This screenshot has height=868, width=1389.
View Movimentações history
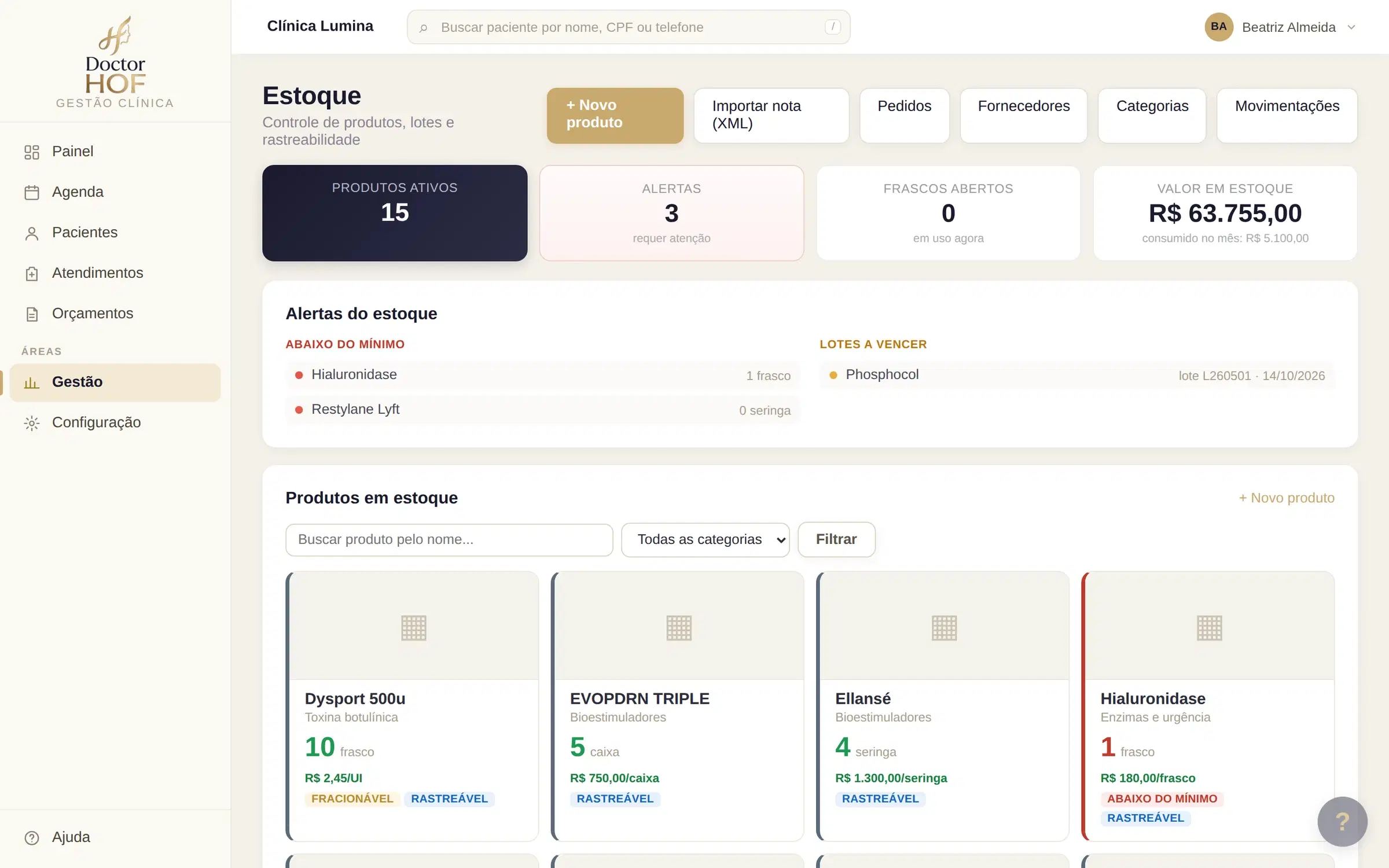click(x=1287, y=115)
